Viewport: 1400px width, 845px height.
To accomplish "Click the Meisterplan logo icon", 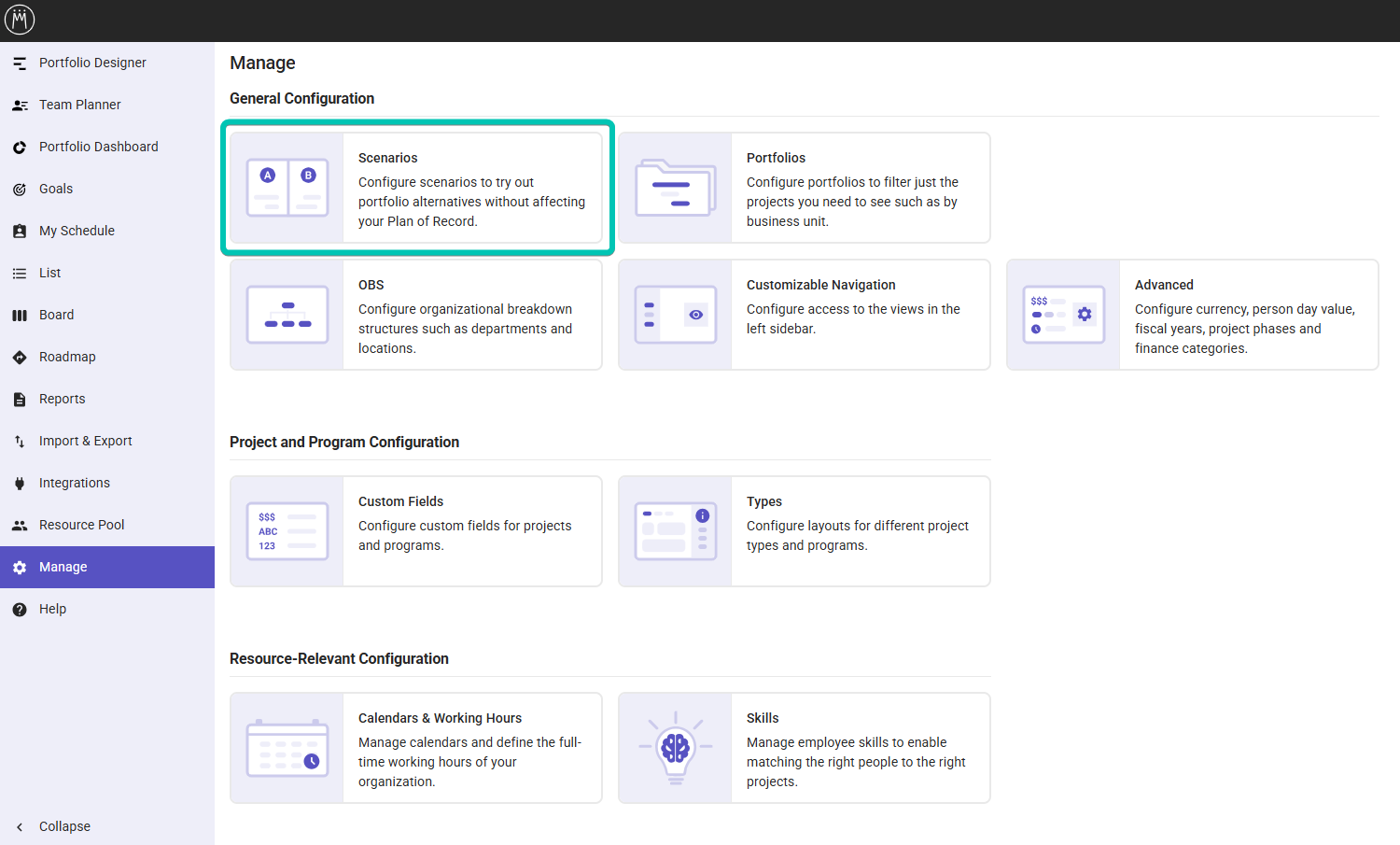I will (x=20, y=20).
